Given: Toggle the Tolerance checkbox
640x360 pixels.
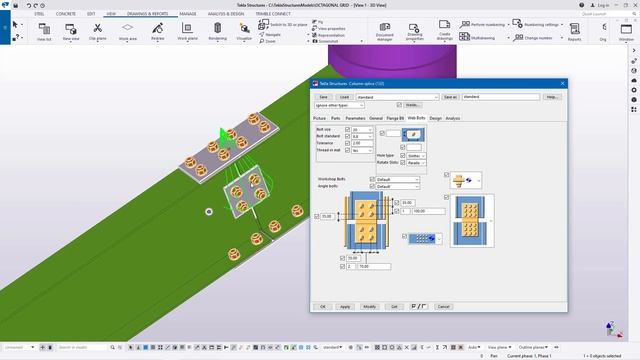Looking at the screenshot, I should point(347,143).
